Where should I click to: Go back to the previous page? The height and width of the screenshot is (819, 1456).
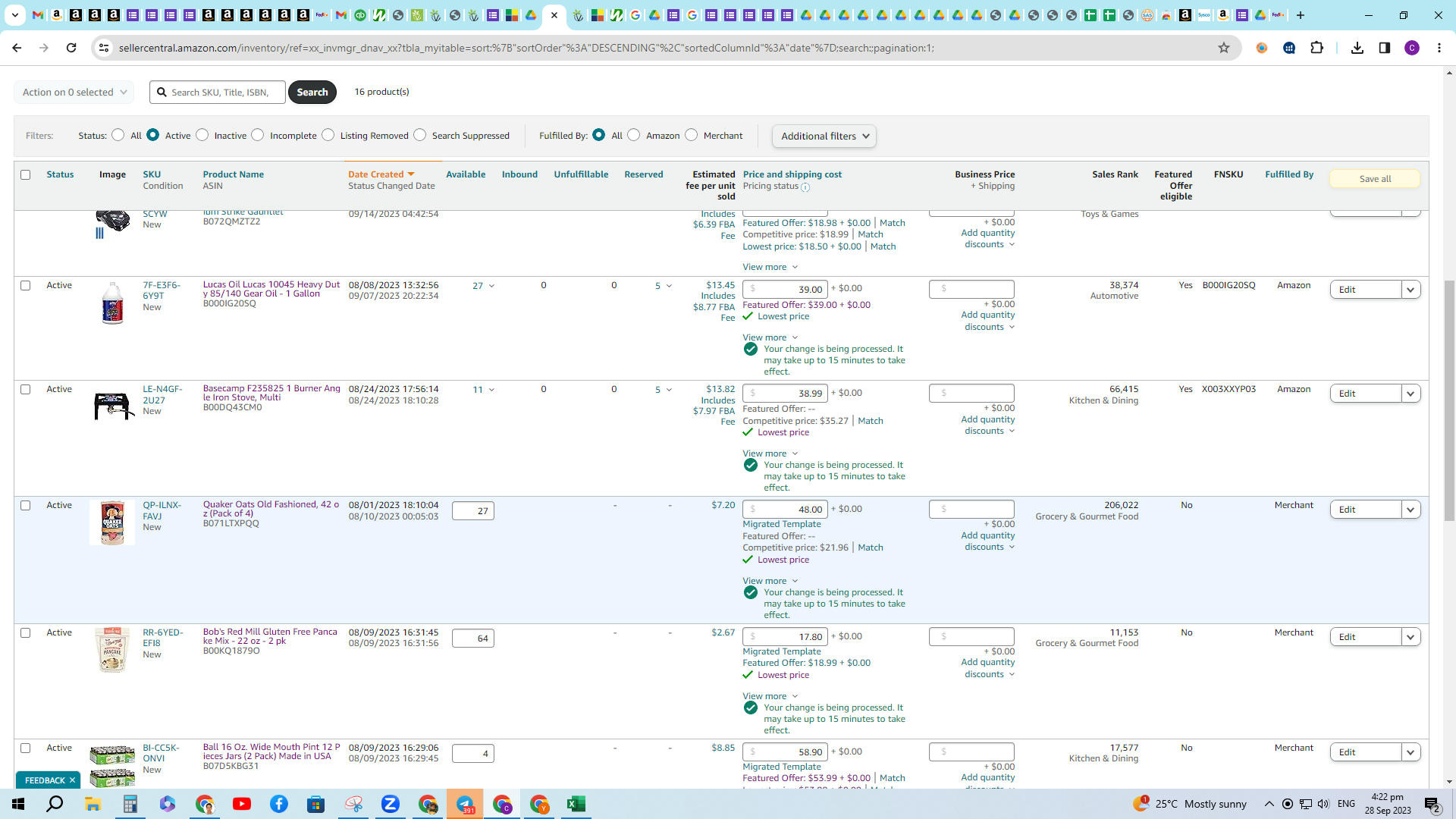17,48
